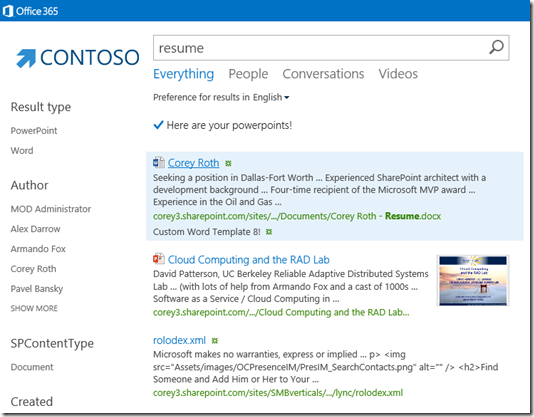Filter by author Alex Darrow
This screenshot has width=534, height=417.
click(35, 229)
